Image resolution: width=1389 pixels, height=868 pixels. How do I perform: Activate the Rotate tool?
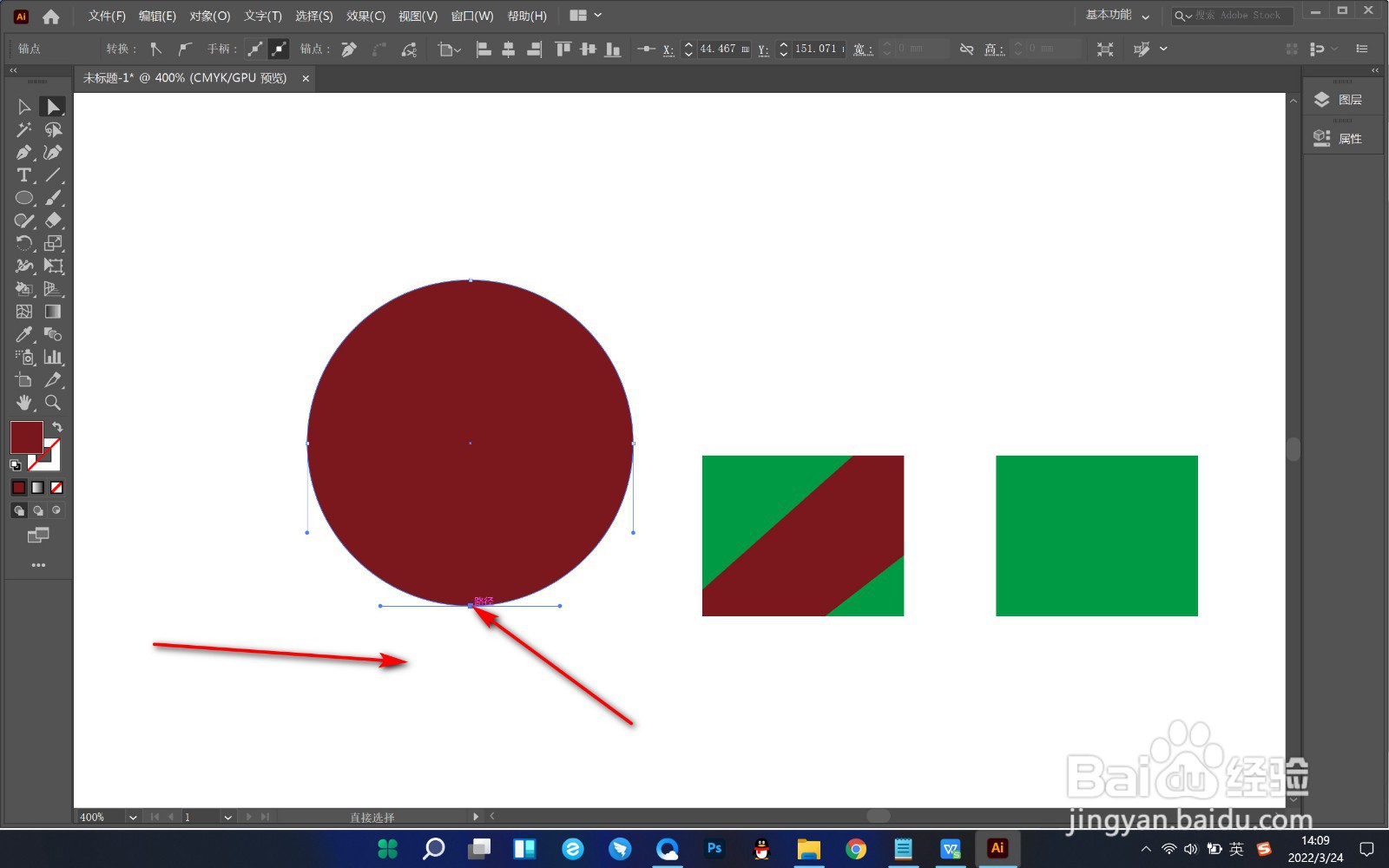pos(24,243)
